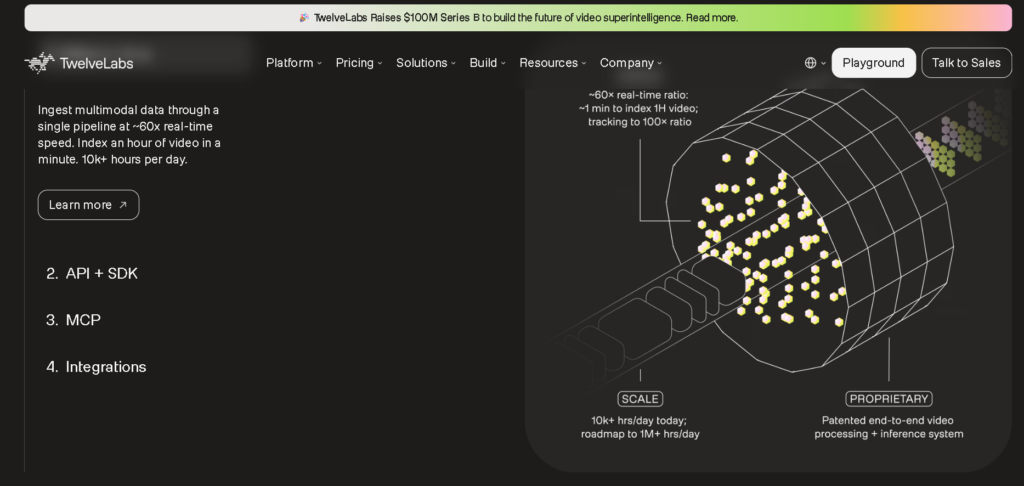The image size is (1024, 486).
Task: Click the PROPRIETARY label in diagram
Action: (888, 398)
